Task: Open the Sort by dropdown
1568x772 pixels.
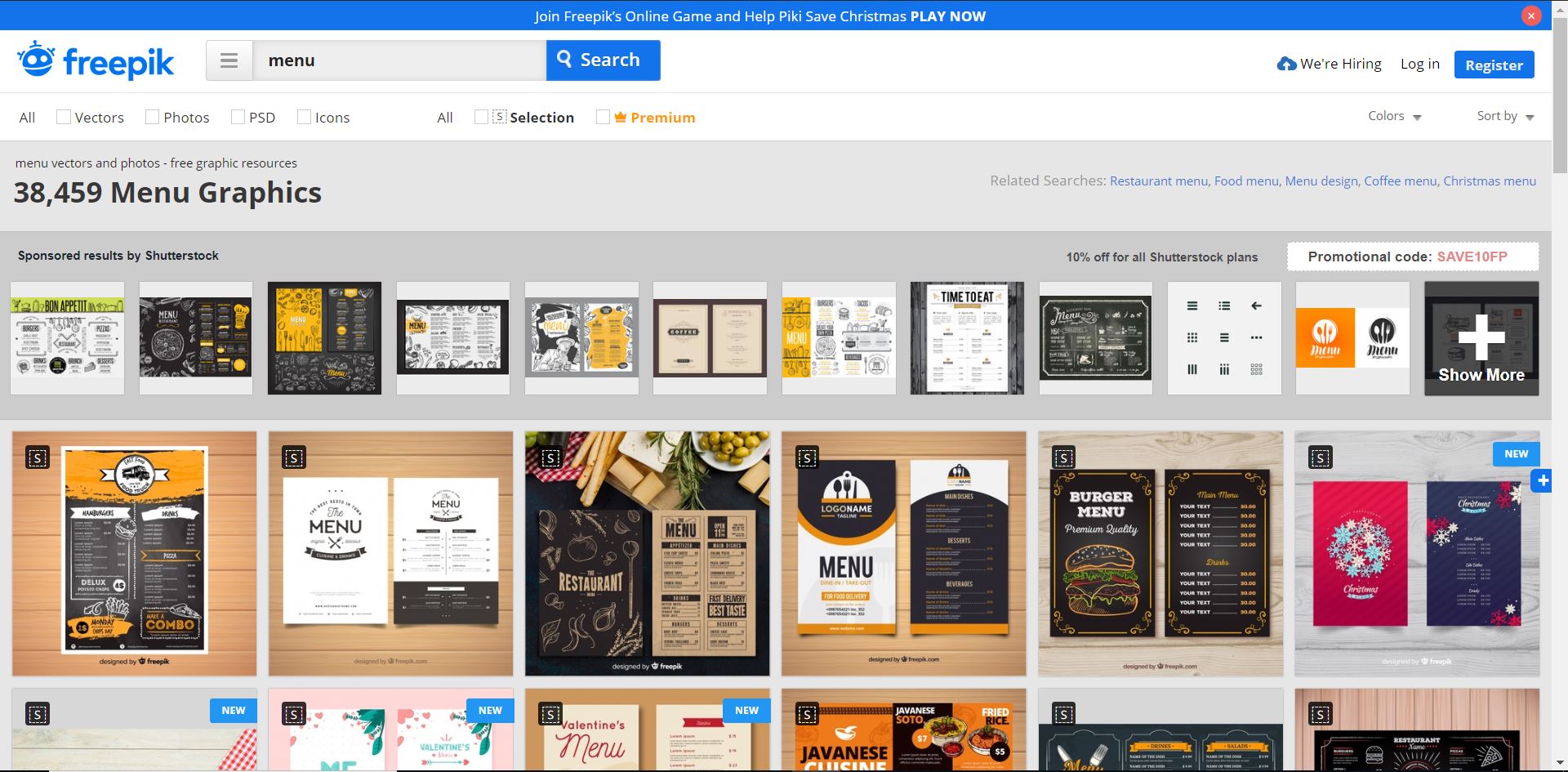Action: pos(1504,116)
